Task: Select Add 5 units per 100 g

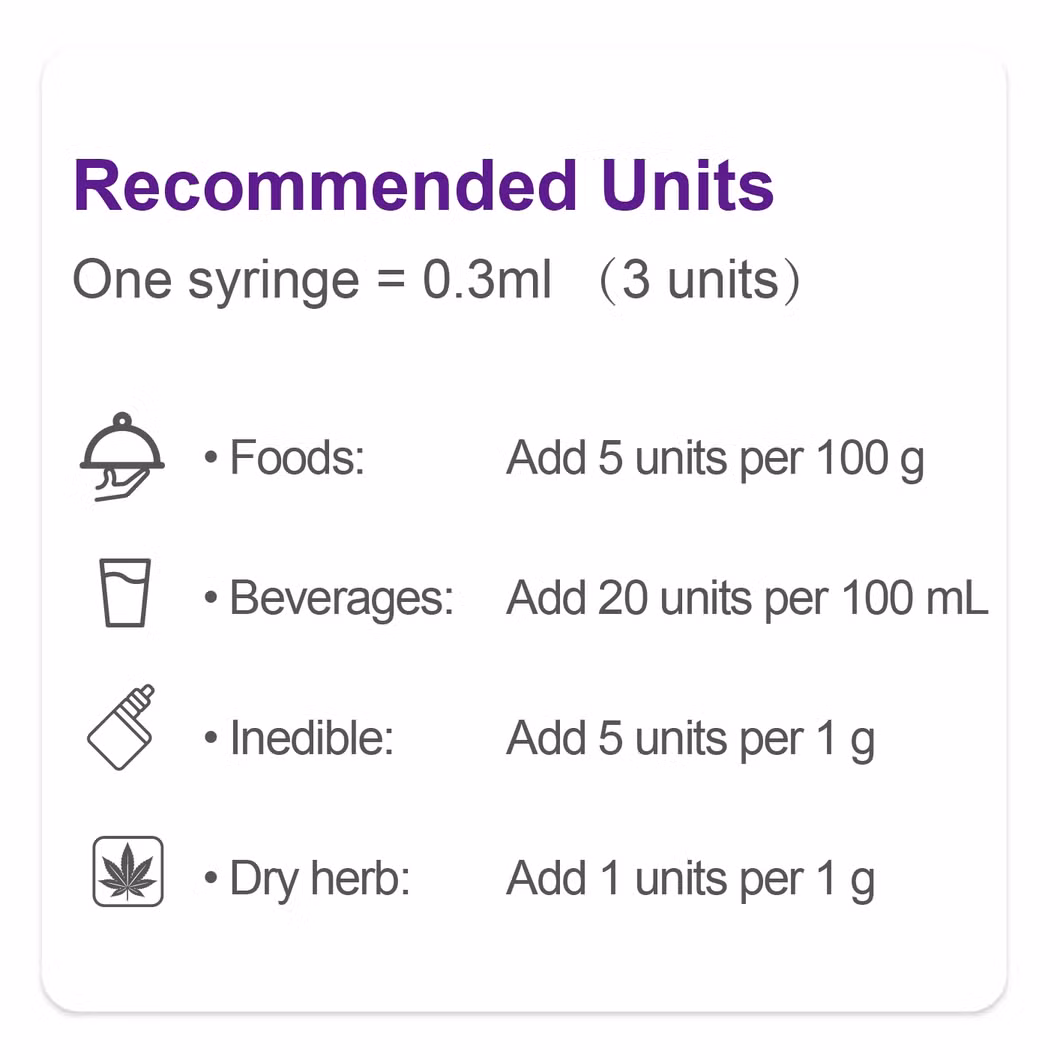Action: [715, 460]
